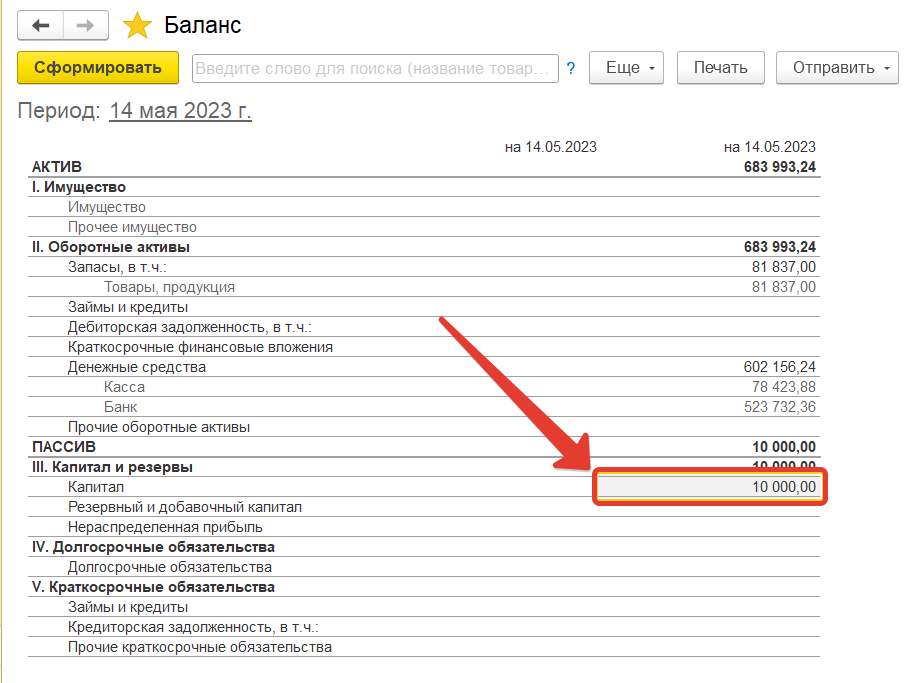Click the search input field
Viewport: 906px width, 683px height.
point(375,68)
